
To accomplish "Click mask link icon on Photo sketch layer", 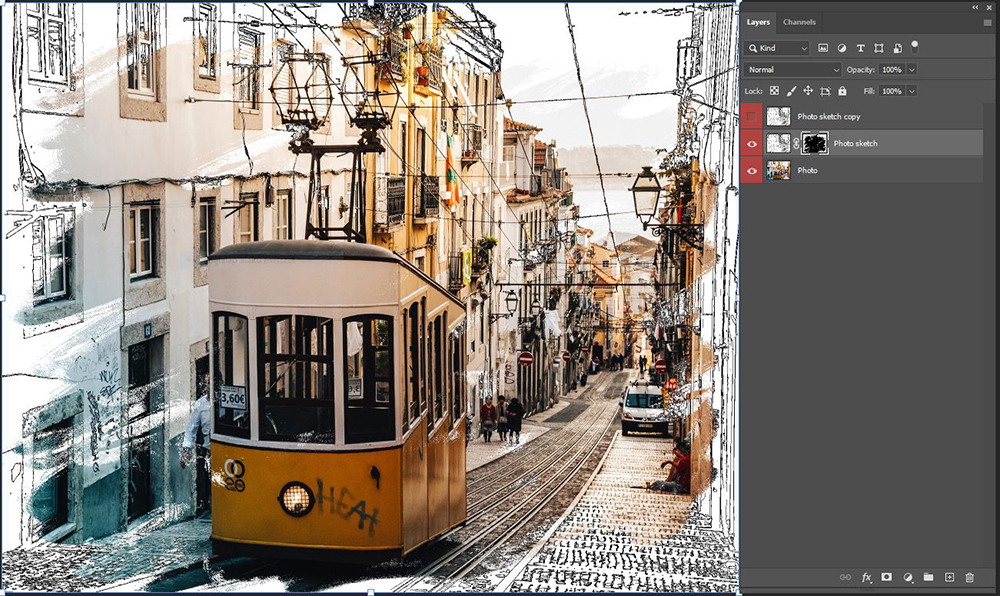I will (x=796, y=143).
